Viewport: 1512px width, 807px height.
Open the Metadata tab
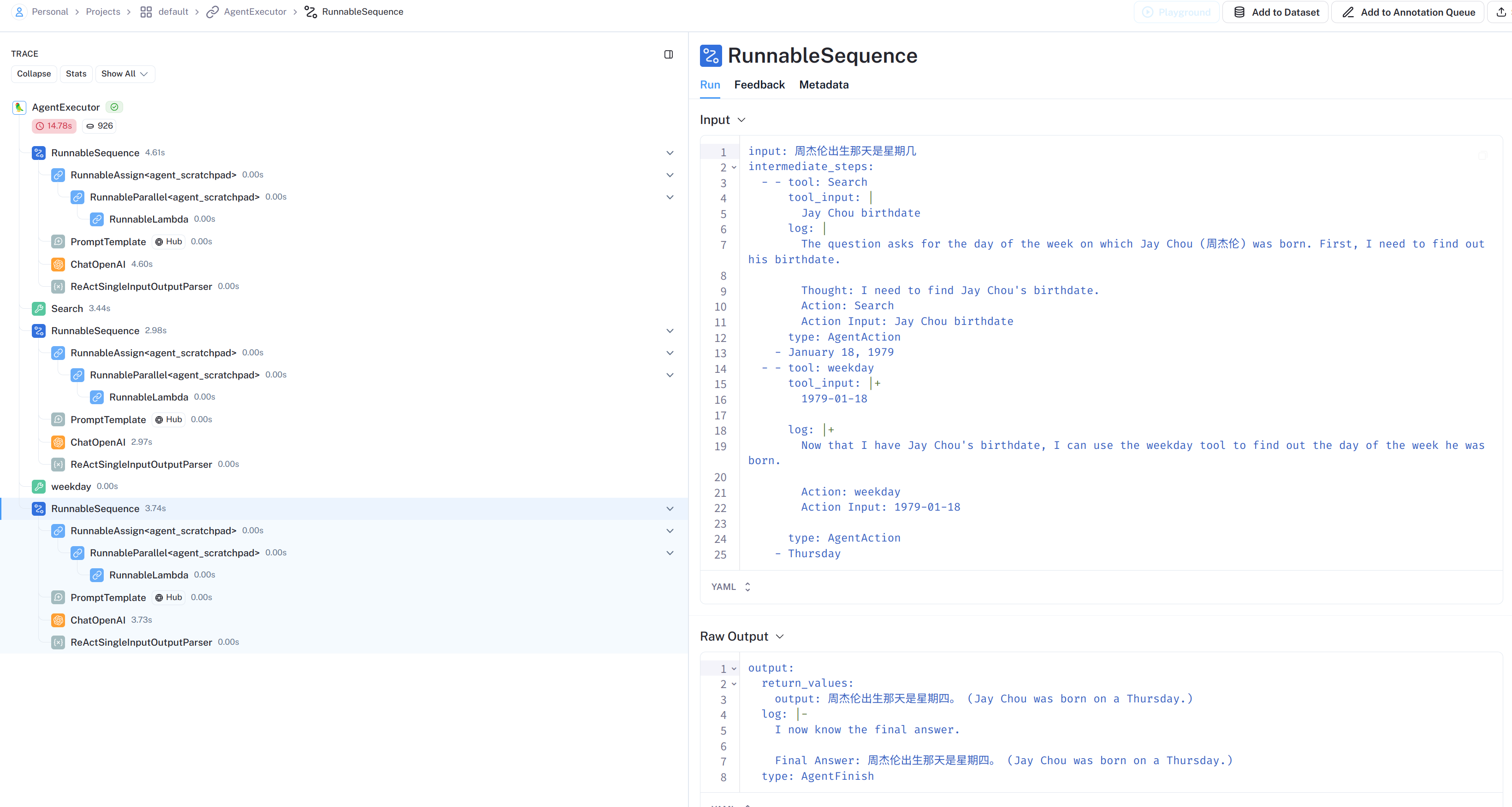point(824,85)
